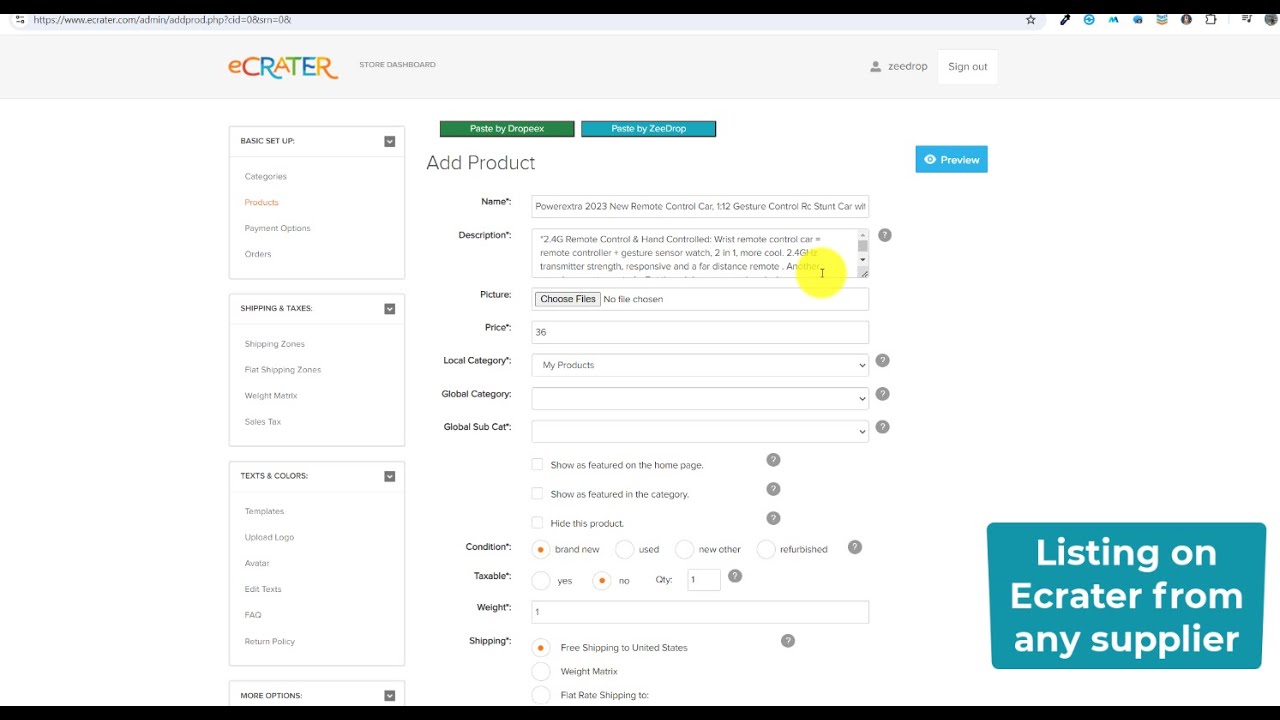Image resolution: width=1280 pixels, height=720 pixels.
Task: Select refurbished condition
Action: pos(766,549)
